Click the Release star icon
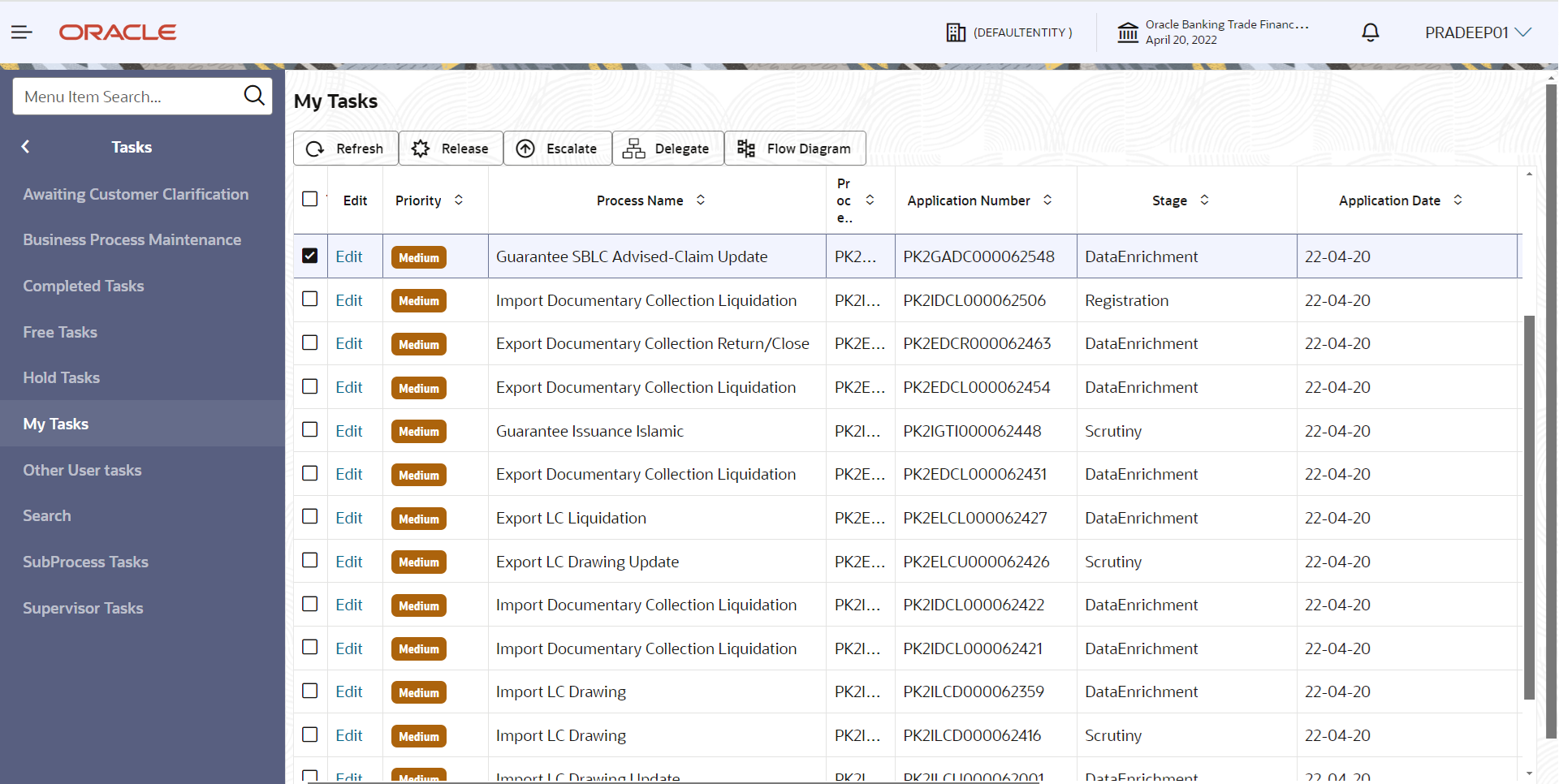The width and height of the screenshot is (1559, 784). coord(420,149)
